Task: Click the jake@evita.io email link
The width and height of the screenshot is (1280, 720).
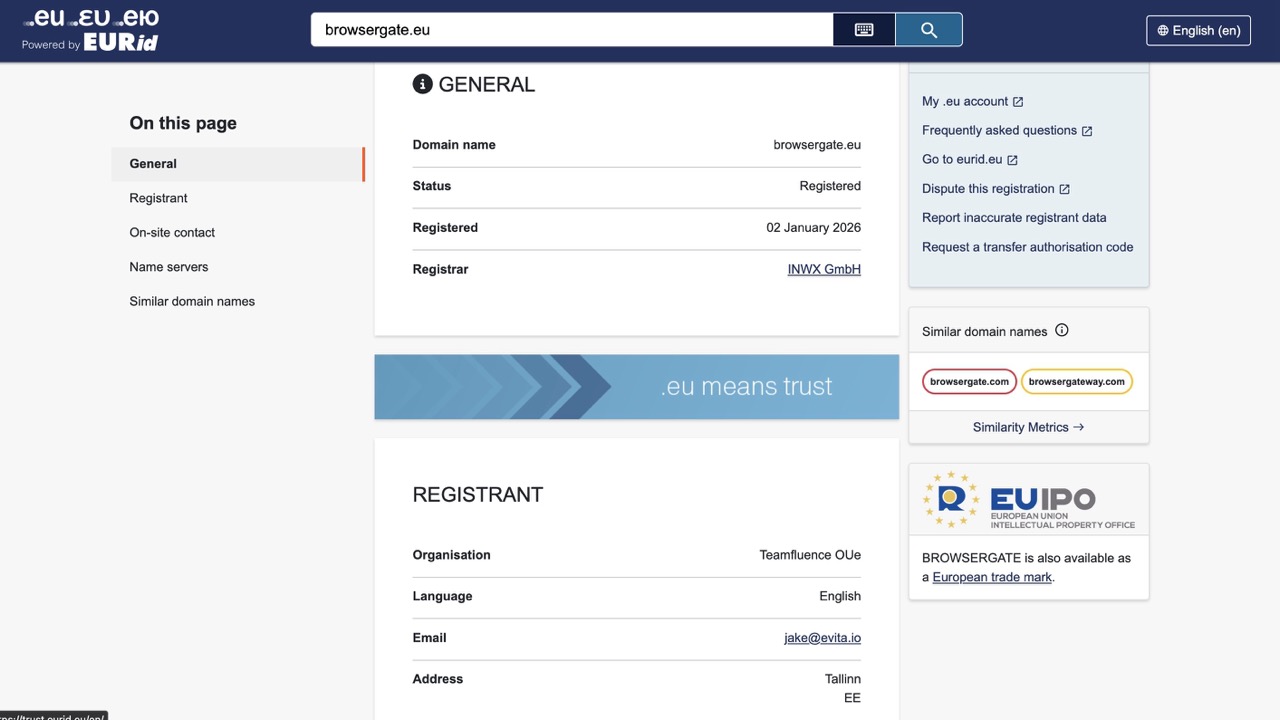Action: coord(822,638)
